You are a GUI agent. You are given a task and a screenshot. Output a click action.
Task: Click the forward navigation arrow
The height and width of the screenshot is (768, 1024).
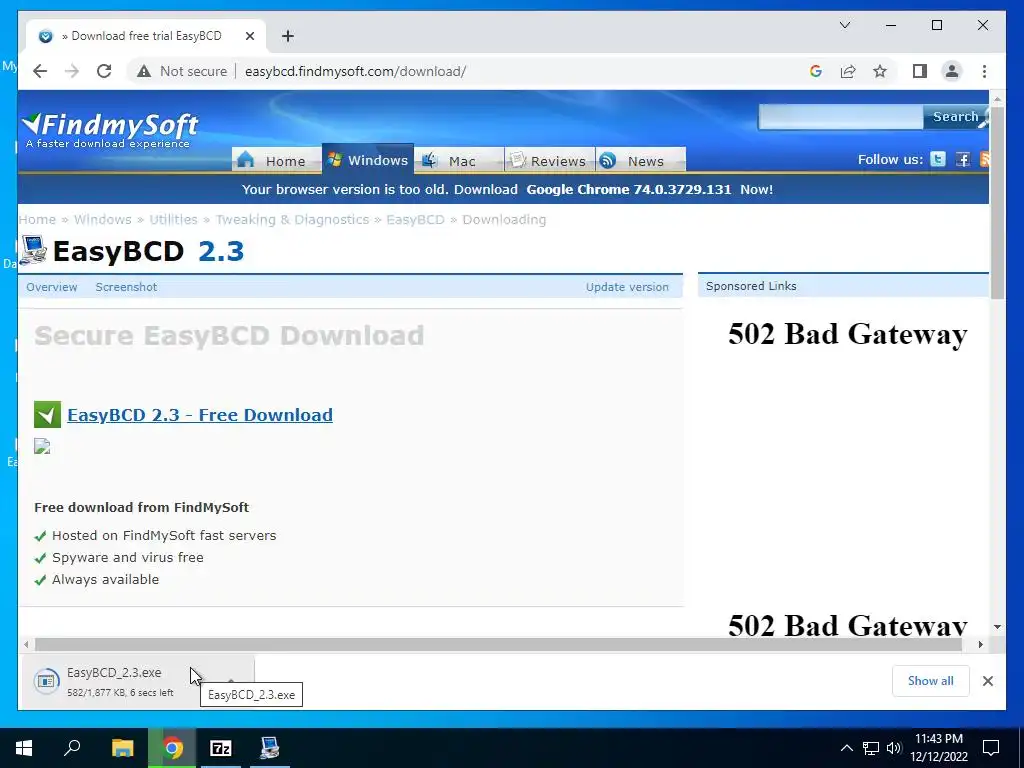[x=72, y=71]
